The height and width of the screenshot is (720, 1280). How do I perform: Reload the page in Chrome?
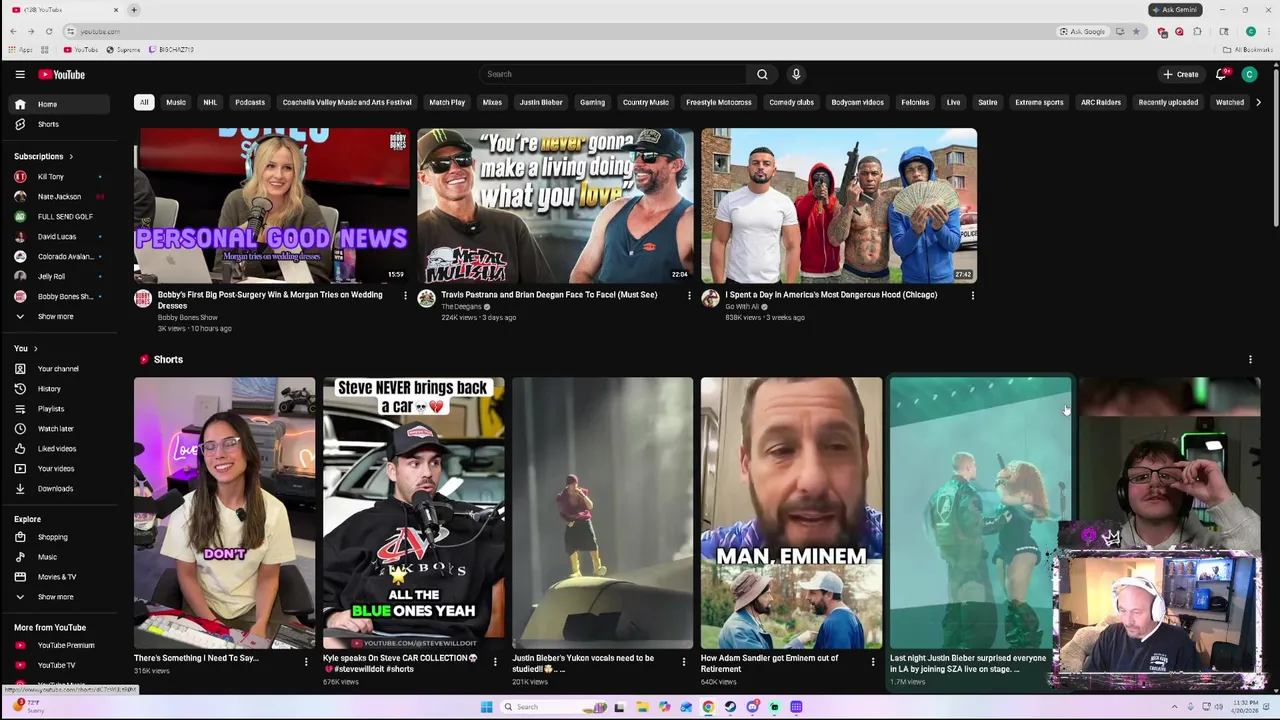coord(48,31)
